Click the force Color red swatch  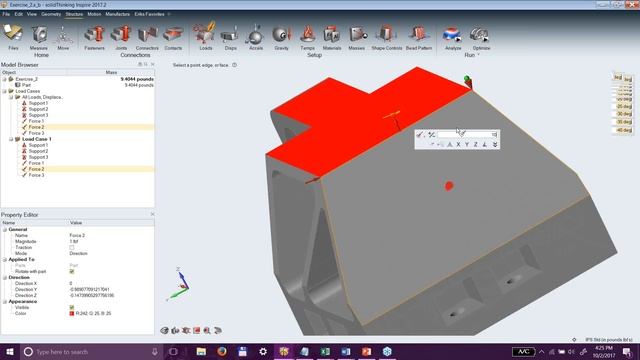(72, 313)
